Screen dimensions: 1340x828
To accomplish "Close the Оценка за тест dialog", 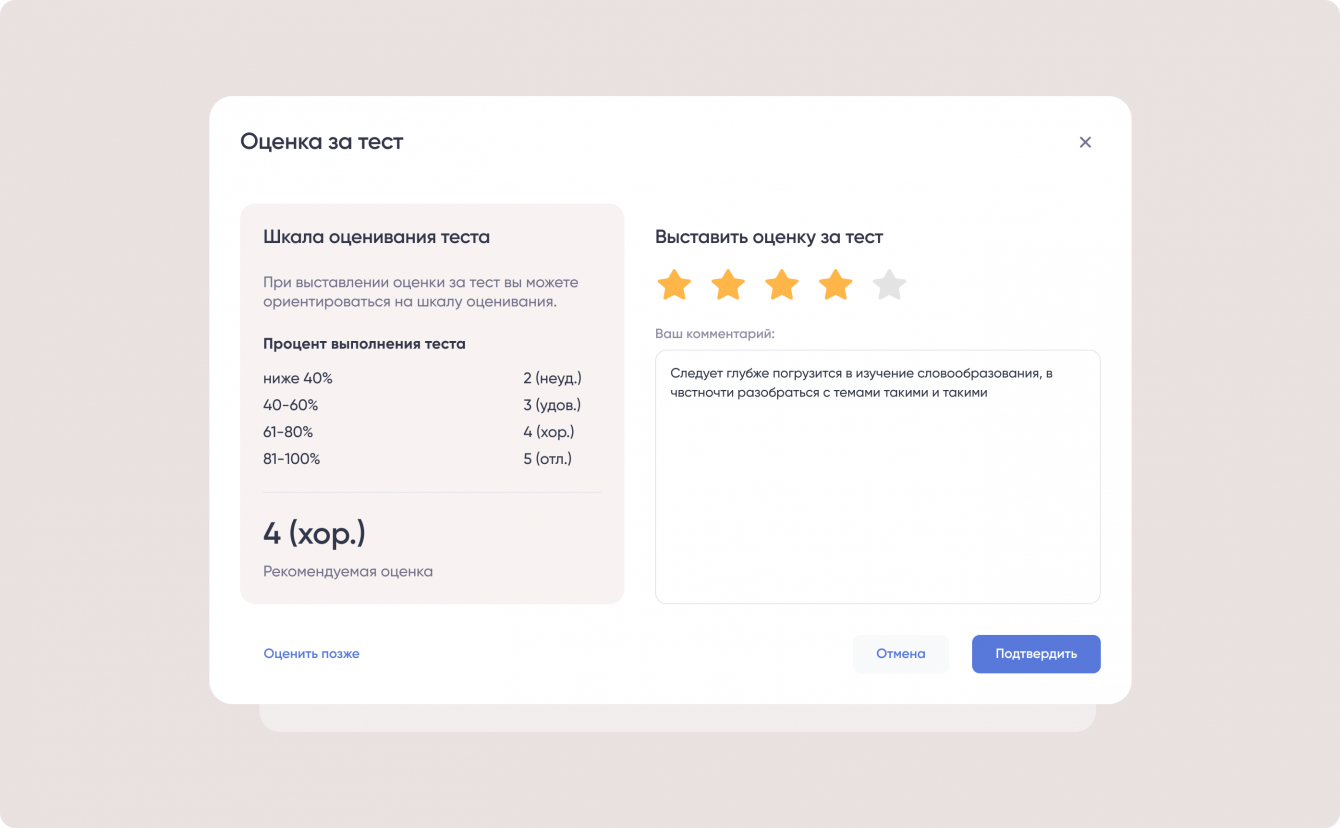I will pyautogui.click(x=1085, y=142).
